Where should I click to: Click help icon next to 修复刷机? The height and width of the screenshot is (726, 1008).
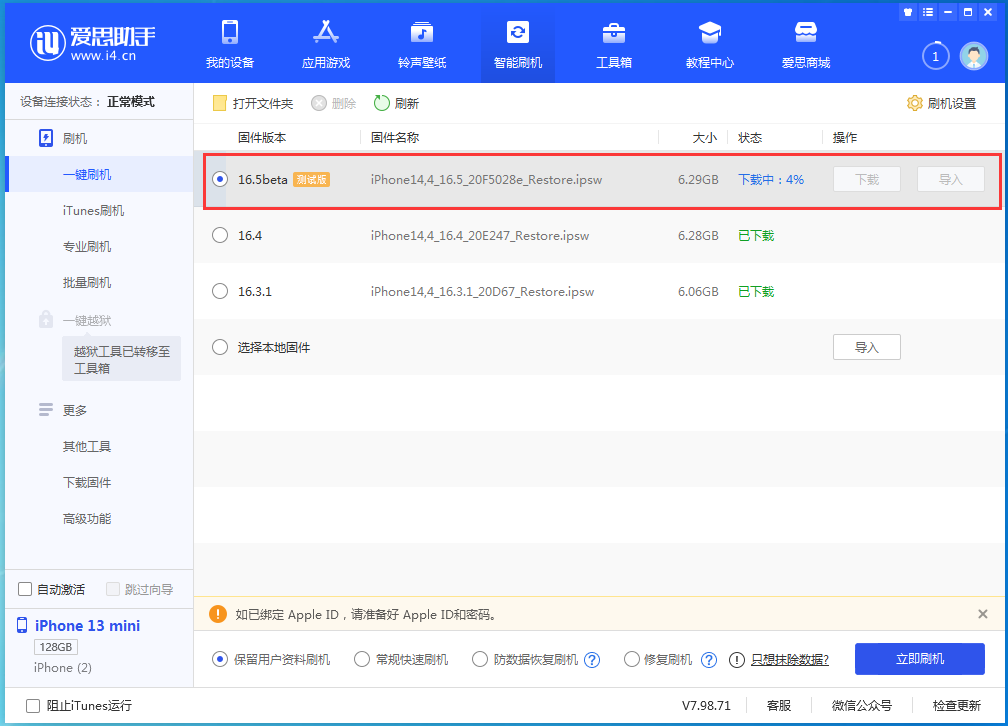pyautogui.click(x=708, y=660)
